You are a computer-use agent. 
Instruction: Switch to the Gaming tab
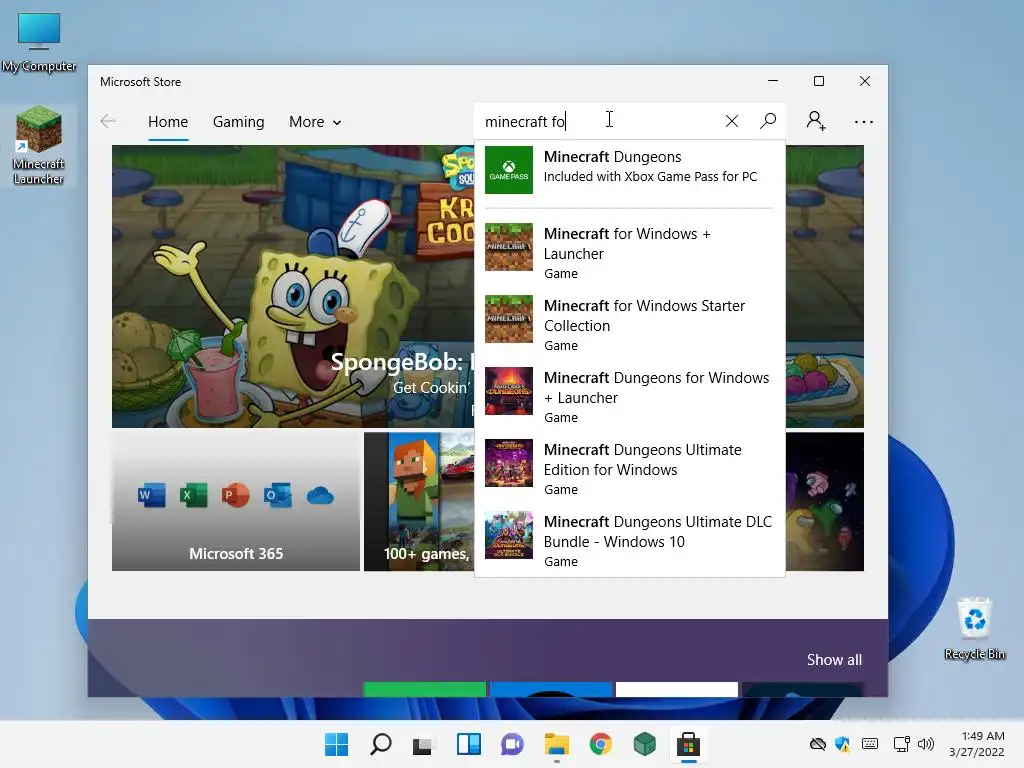pyautogui.click(x=238, y=121)
